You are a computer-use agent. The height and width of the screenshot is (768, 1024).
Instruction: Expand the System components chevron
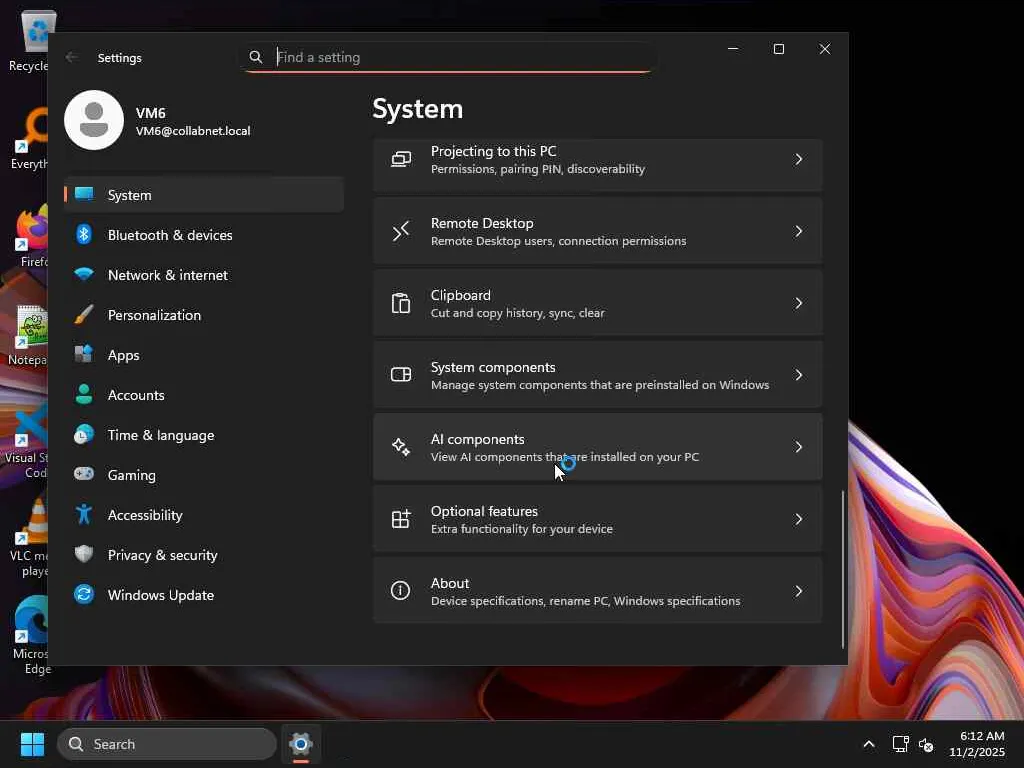[799, 375]
